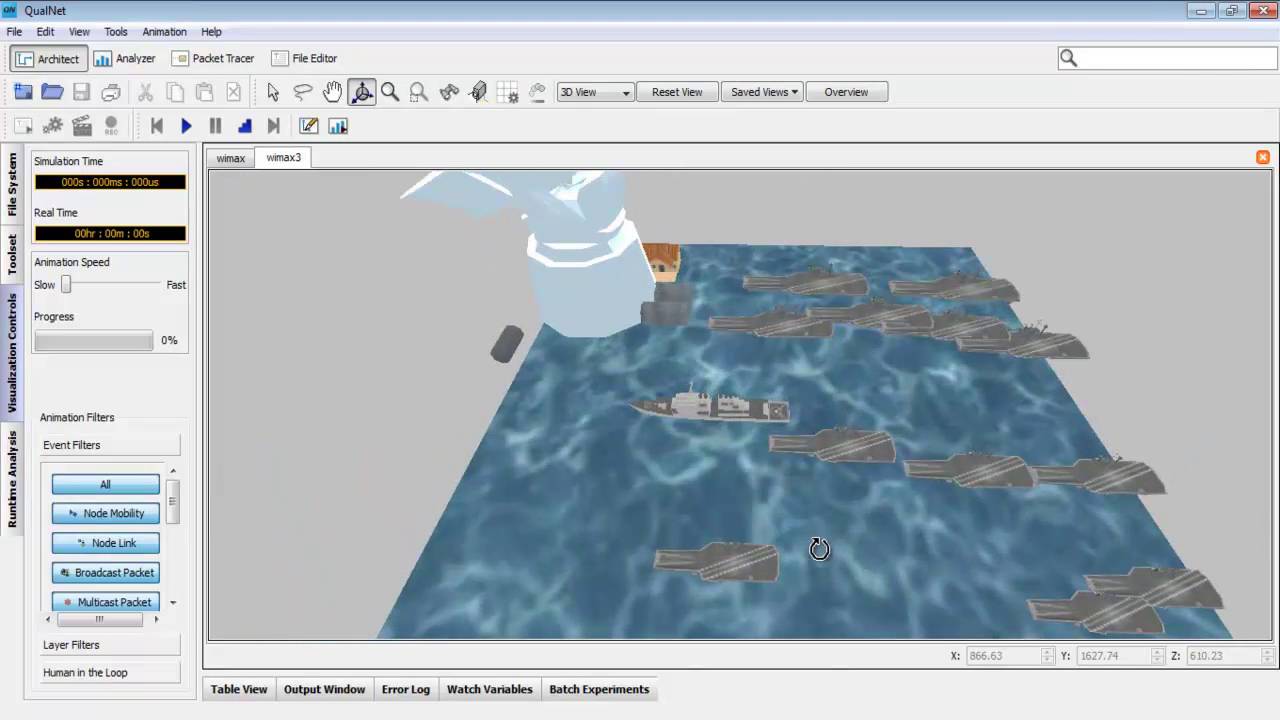The image size is (1280, 720).
Task: Open the bar chart statistics icon
Action: point(338,126)
